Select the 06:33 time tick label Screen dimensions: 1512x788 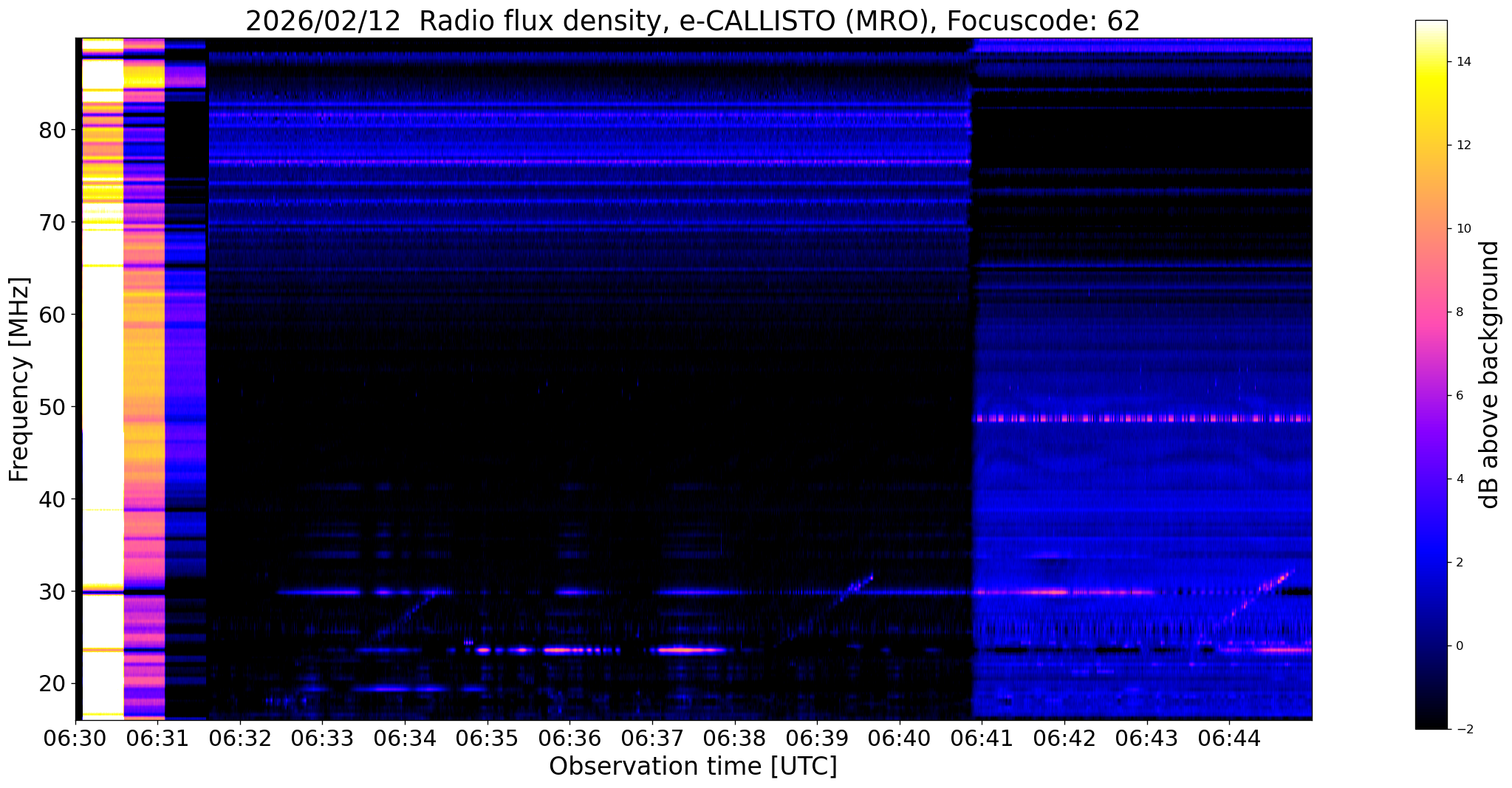click(322, 739)
